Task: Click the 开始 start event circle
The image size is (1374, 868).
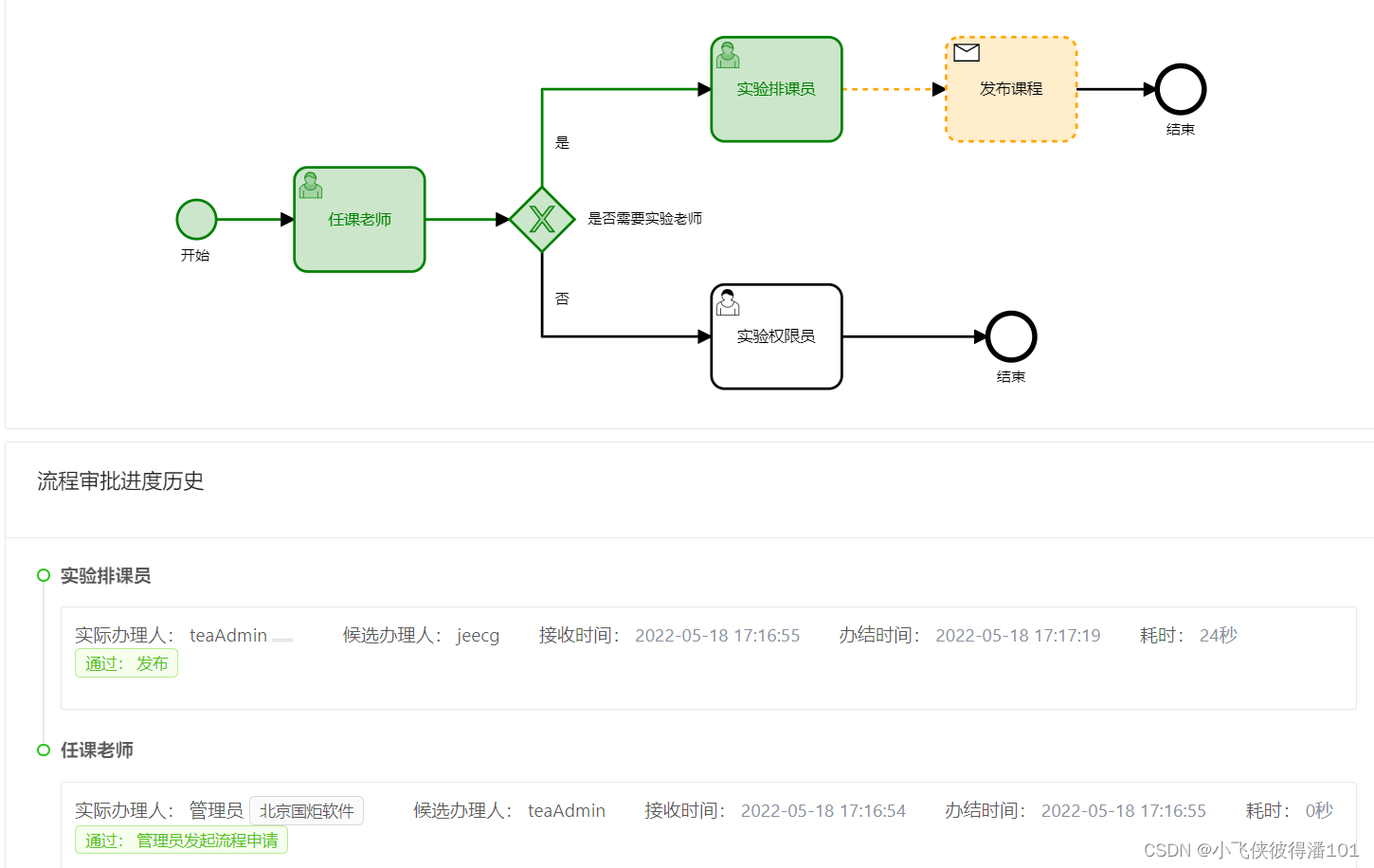Action: coord(195,219)
